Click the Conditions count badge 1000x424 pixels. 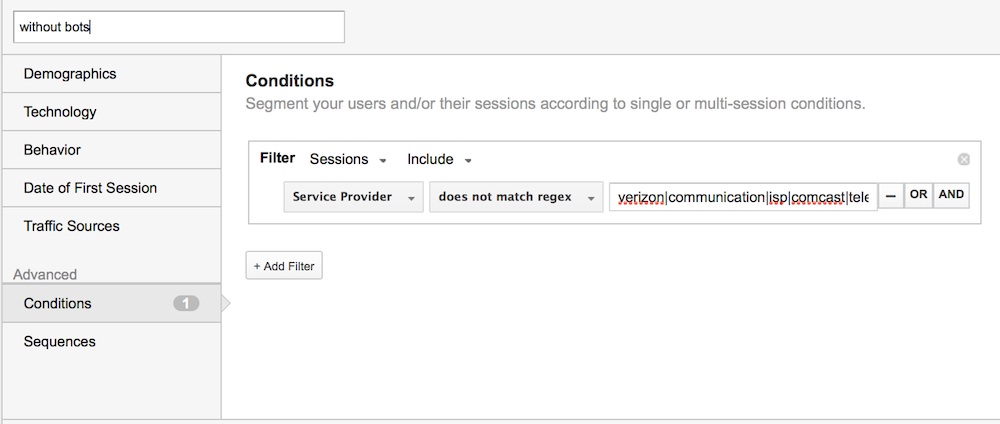[186, 303]
